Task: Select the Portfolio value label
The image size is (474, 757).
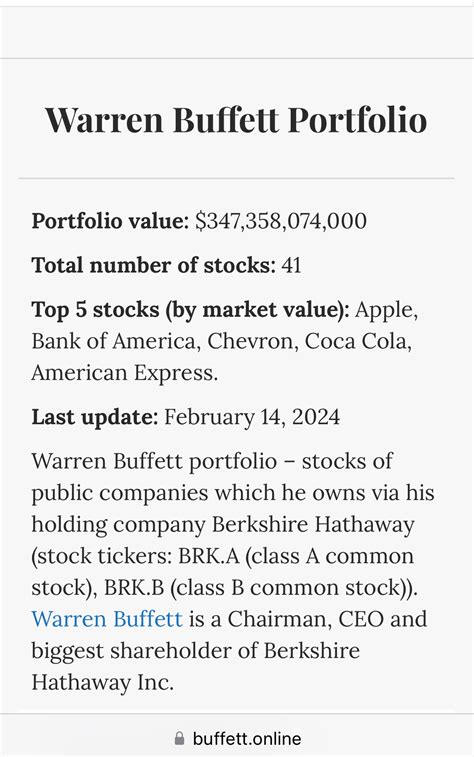Action: tap(111, 221)
